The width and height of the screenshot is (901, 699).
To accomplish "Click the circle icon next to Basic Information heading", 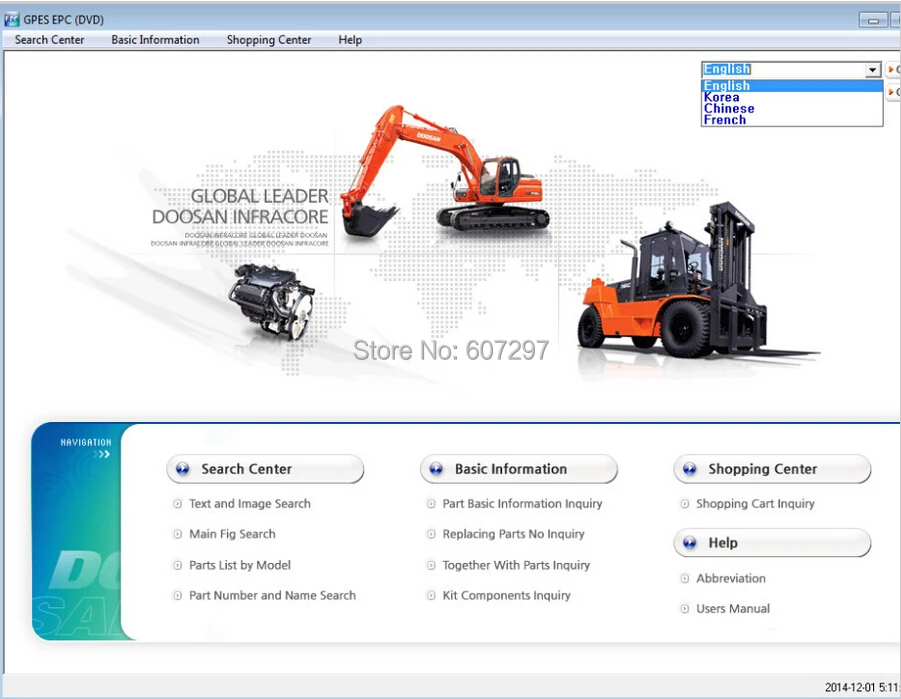I will (436, 469).
